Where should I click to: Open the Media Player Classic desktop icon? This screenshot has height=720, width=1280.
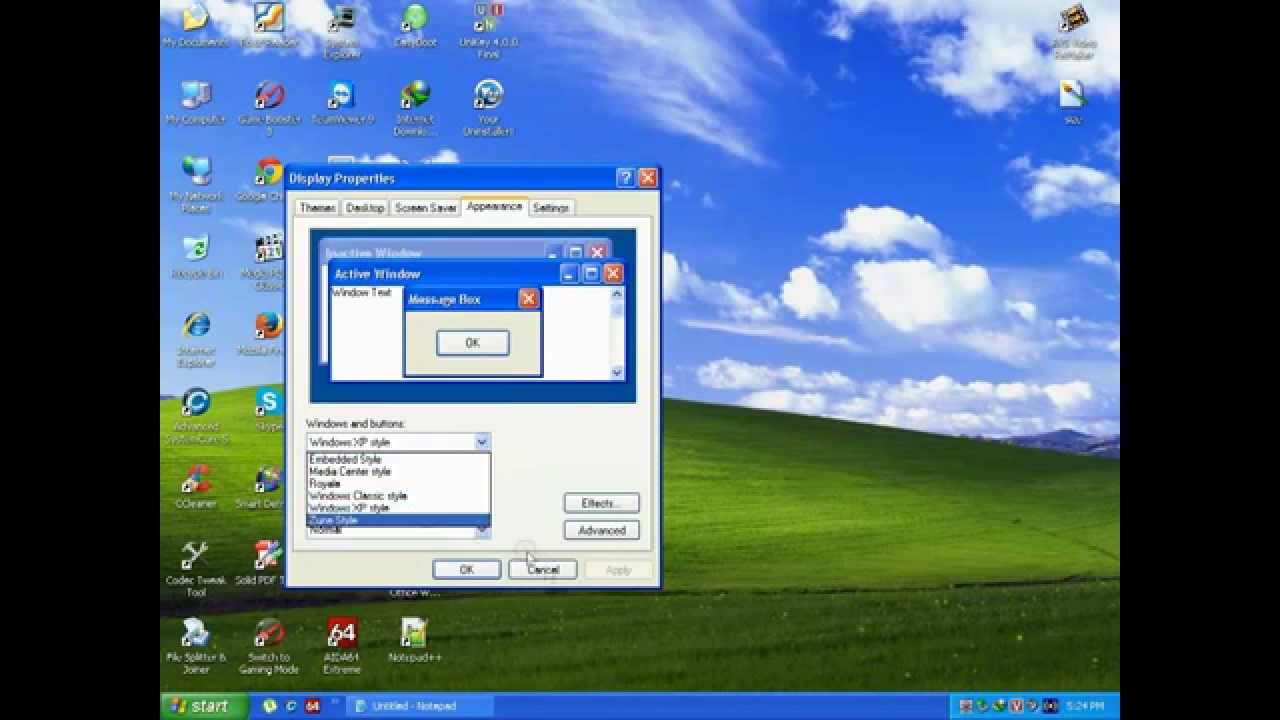[x=266, y=262]
